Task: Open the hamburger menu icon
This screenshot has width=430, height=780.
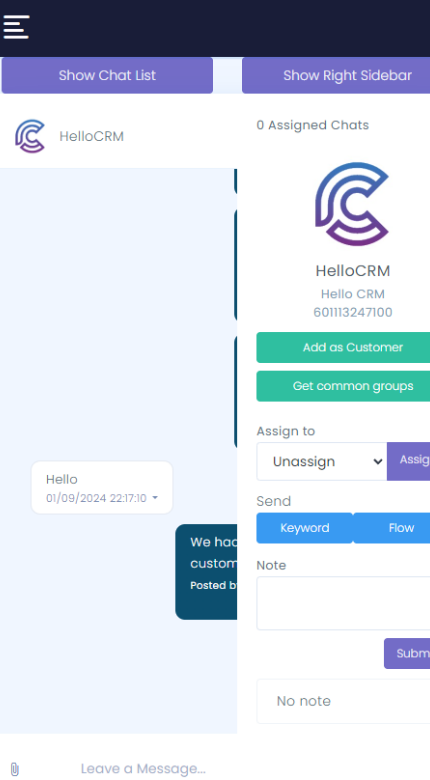Action: [x=16, y=27]
